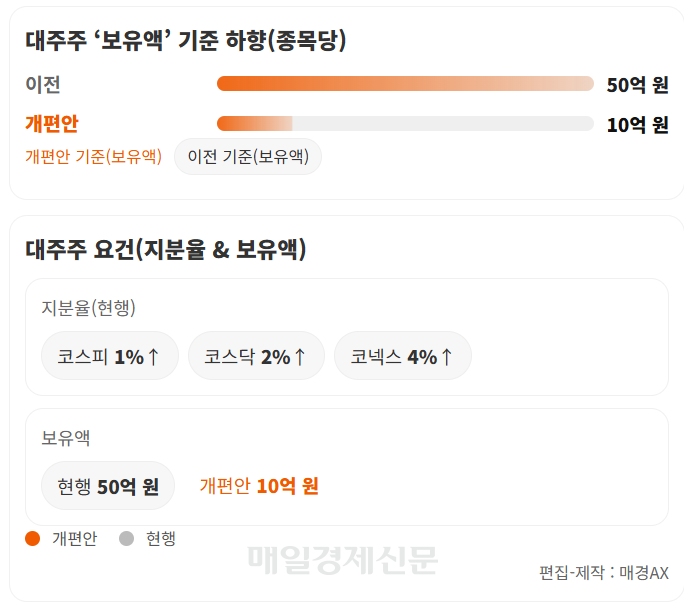This screenshot has height=602, width=684.
Task: Click the 개편안 10억 원 orange text
Action: [259, 486]
